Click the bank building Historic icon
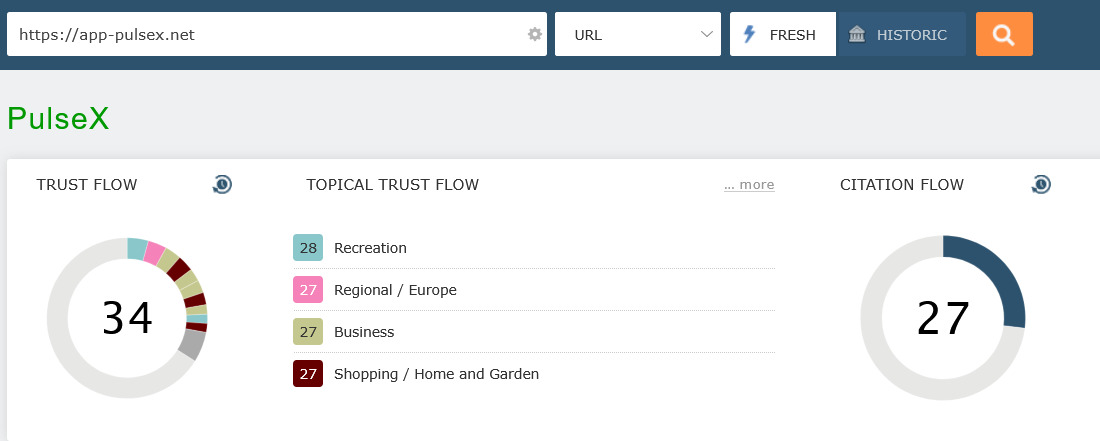 857,35
